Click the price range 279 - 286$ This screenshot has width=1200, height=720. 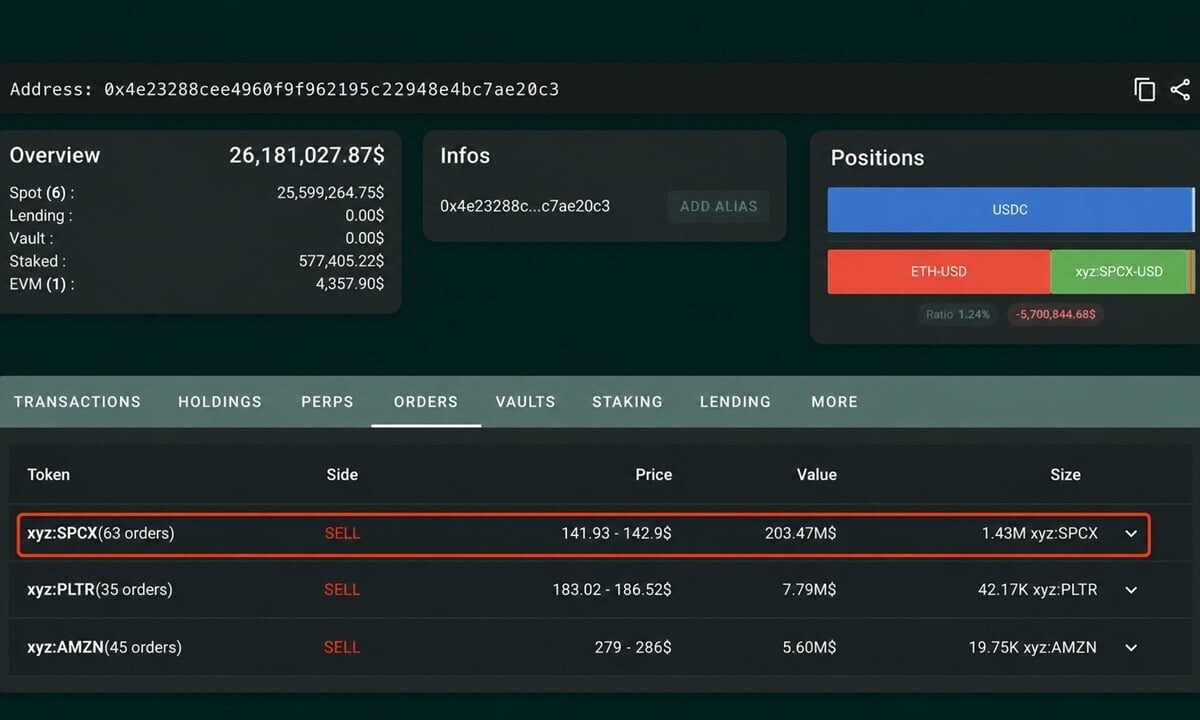coord(633,648)
